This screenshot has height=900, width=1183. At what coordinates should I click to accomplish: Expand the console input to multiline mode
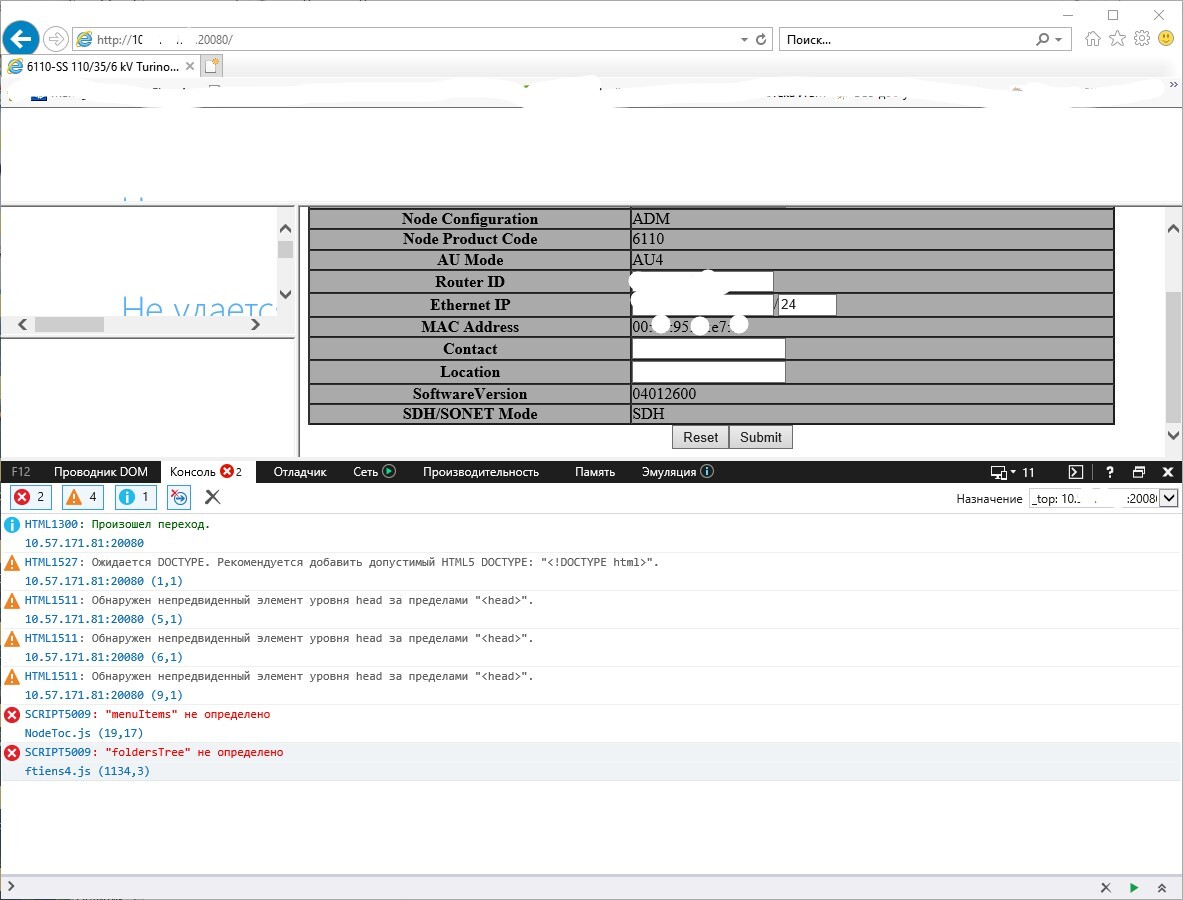1162,887
